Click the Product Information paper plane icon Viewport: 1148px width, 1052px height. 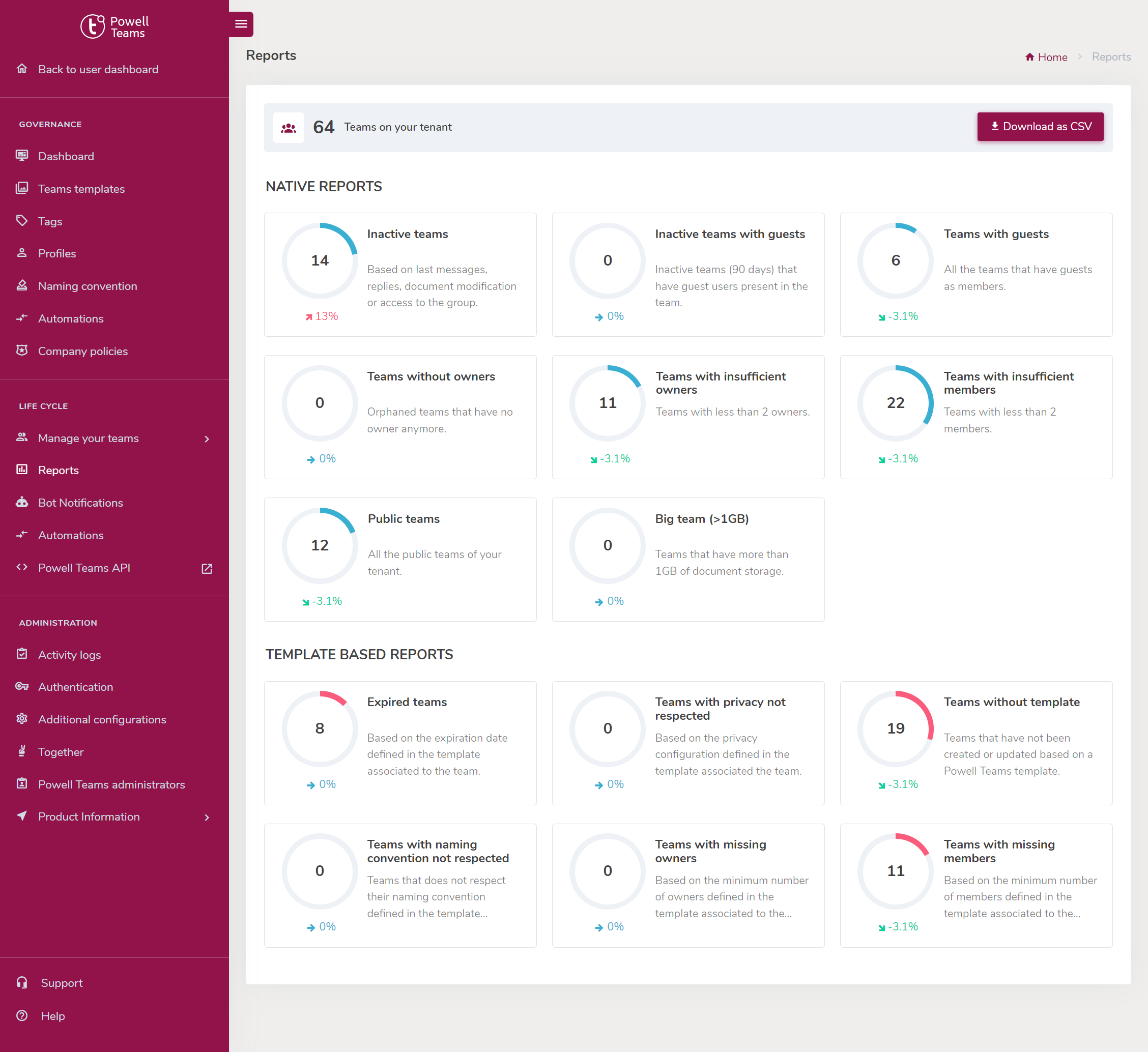(22, 816)
